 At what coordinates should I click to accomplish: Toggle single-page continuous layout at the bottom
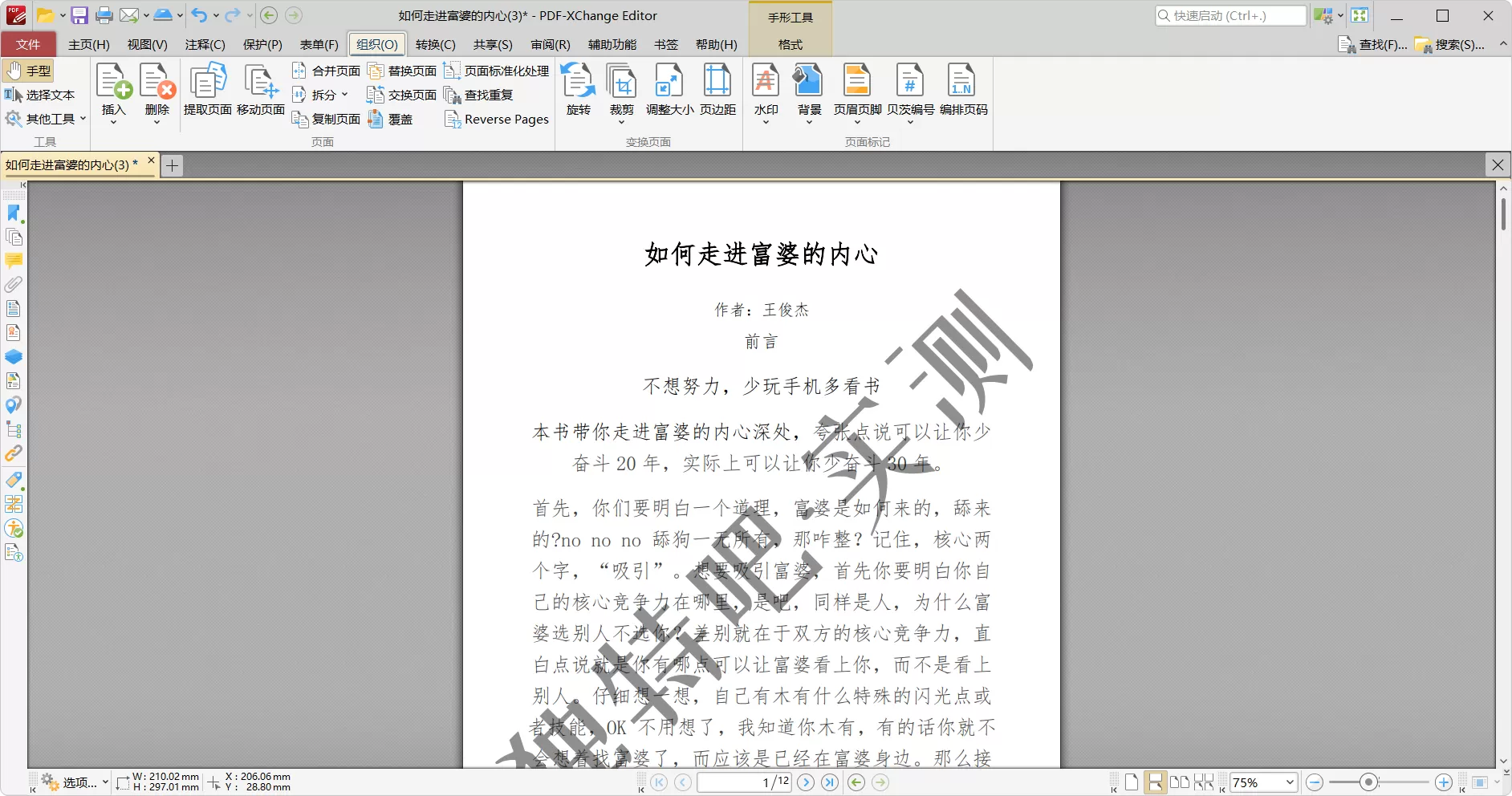tap(1156, 782)
